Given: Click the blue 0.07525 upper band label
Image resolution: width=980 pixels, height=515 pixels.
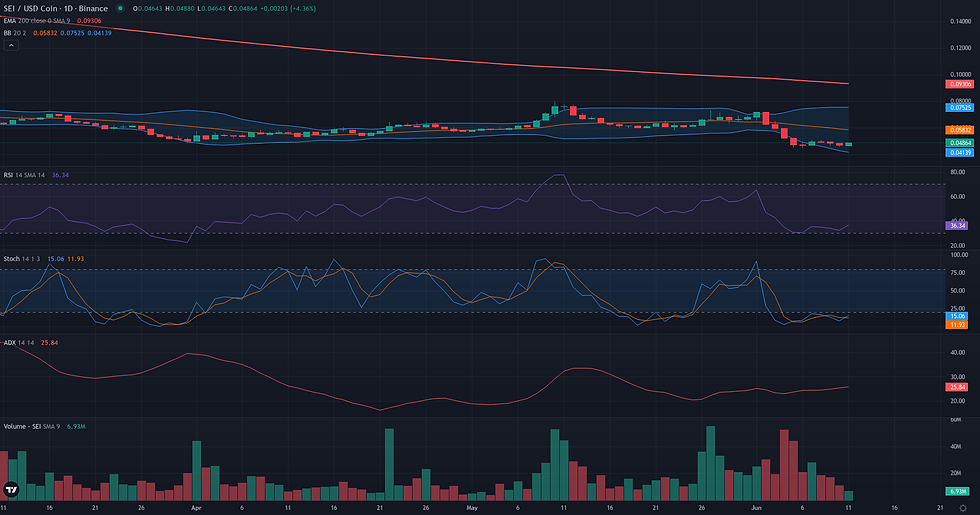Looking at the screenshot, I should pos(959,108).
